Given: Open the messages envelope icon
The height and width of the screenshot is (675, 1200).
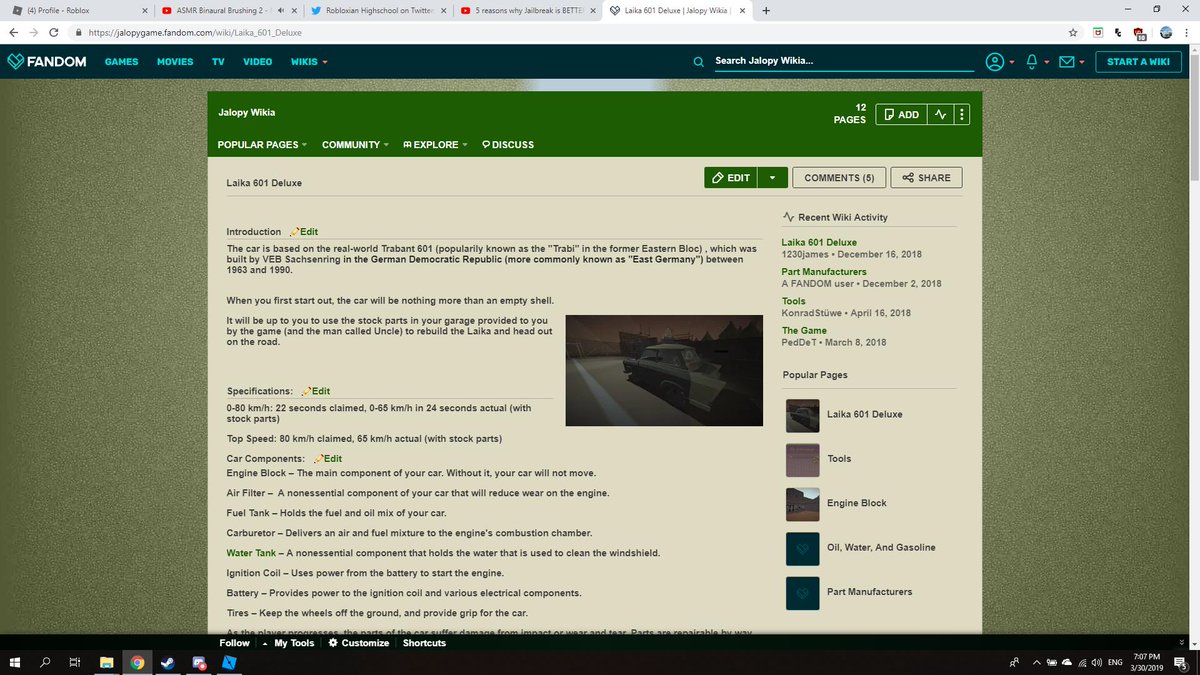Looking at the screenshot, I should [1067, 62].
